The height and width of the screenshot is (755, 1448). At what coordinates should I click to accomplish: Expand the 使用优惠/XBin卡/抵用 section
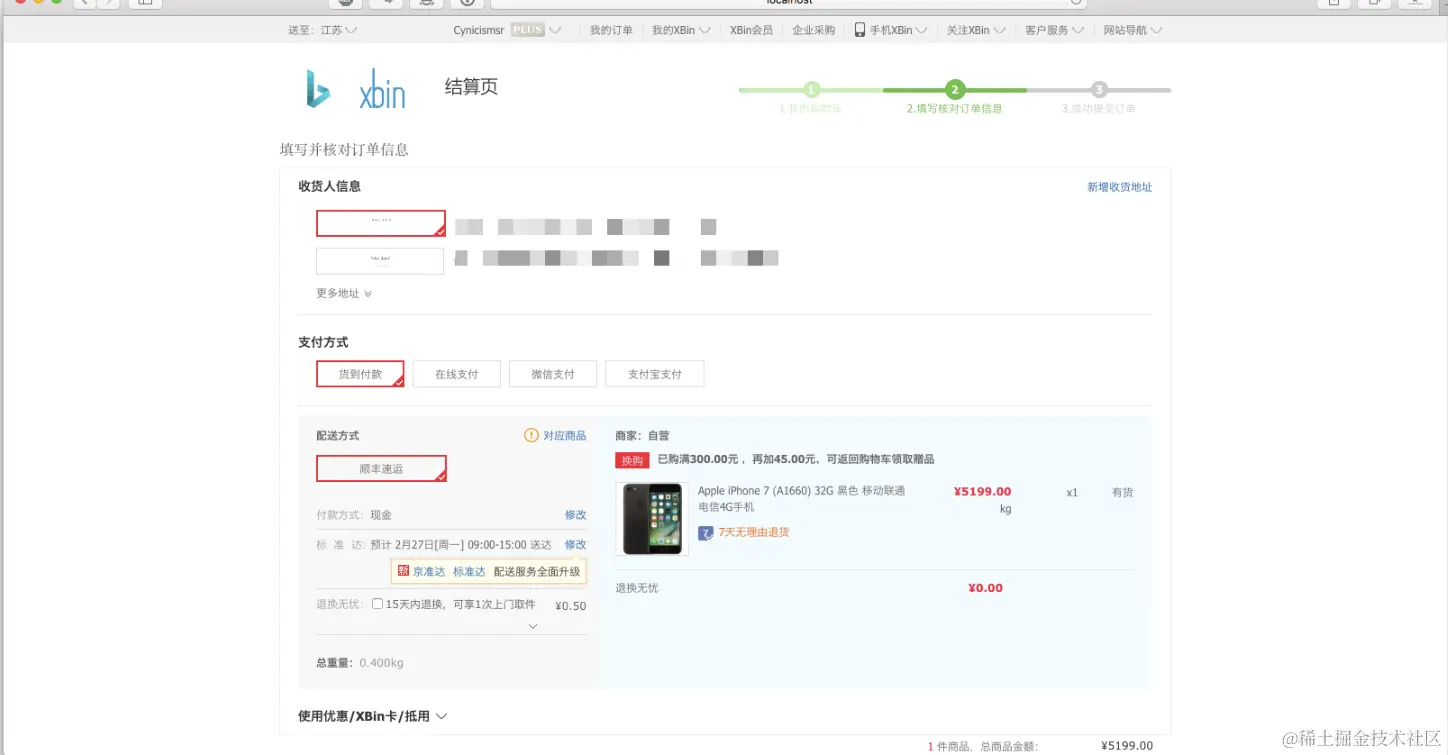pyautogui.click(x=372, y=716)
